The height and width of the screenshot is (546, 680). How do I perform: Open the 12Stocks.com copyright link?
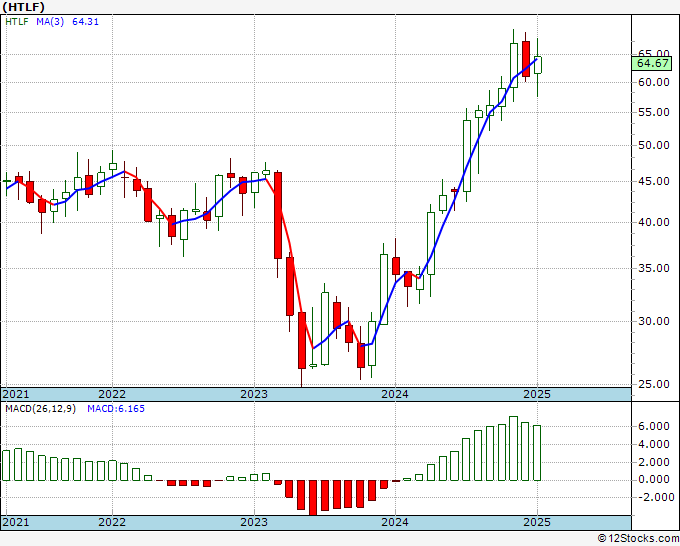click(638, 539)
